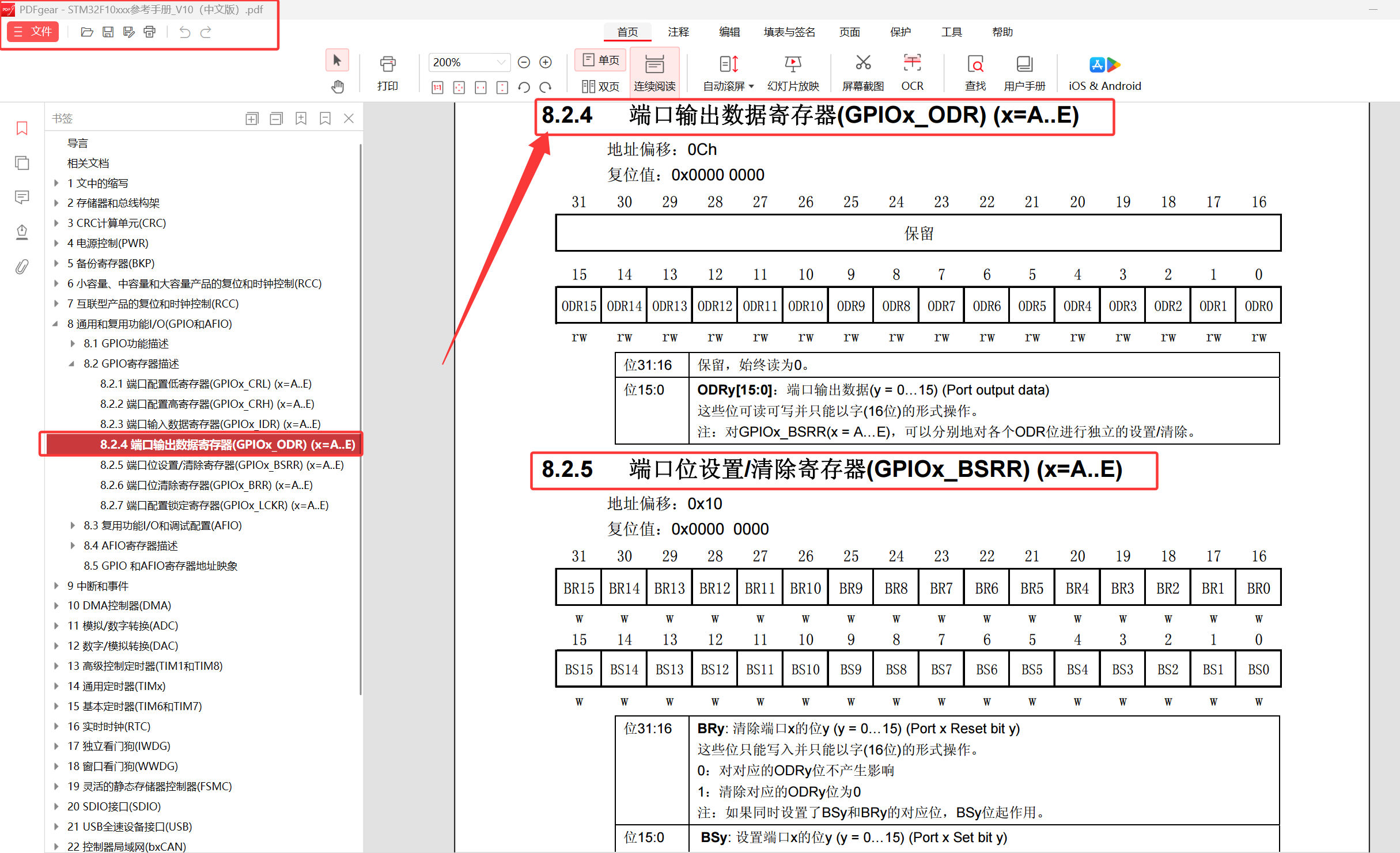Click the 自动滚屏 auto scroll button
Screen dimensions: 1400x853
pos(724,74)
